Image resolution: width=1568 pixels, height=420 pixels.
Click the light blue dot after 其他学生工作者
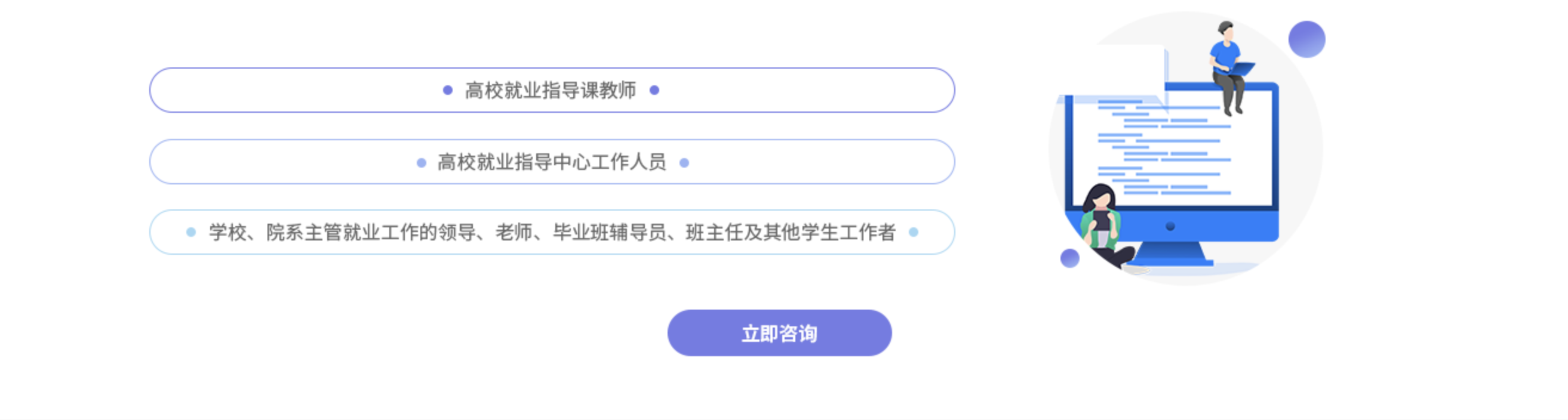[913, 232]
